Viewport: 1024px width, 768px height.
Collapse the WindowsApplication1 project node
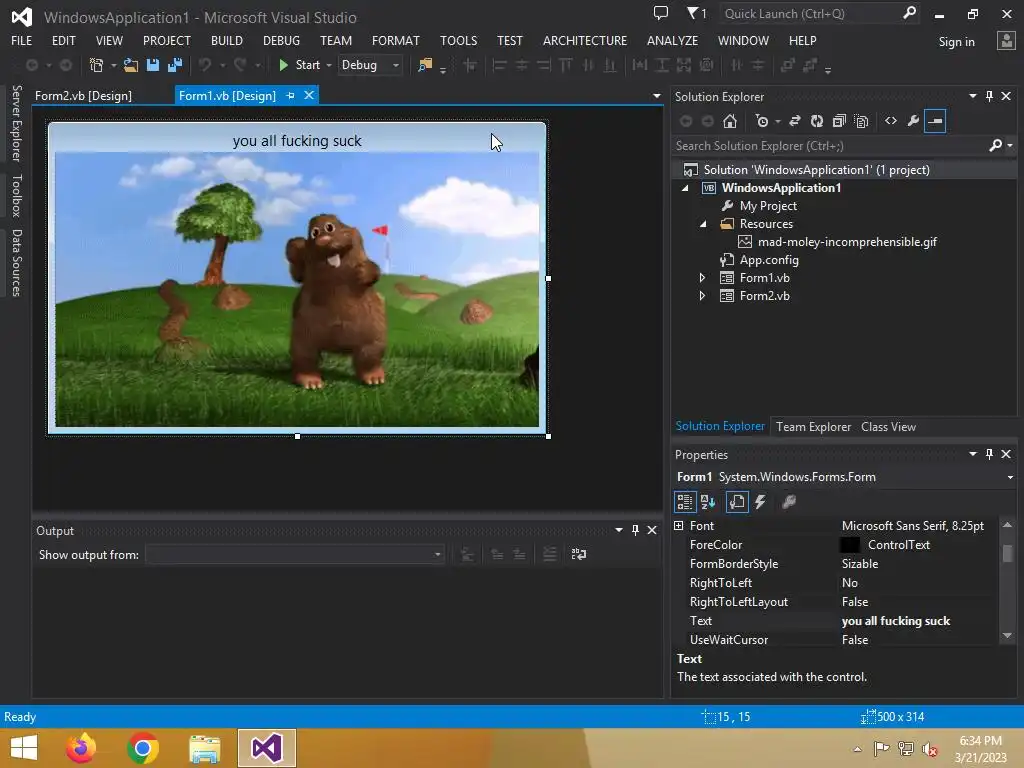point(685,188)
